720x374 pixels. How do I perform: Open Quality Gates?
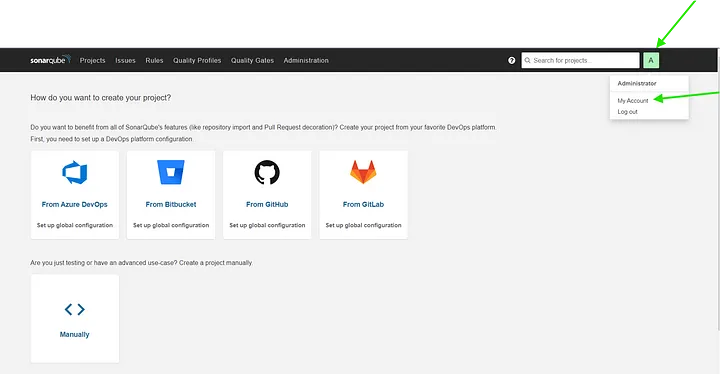[252, 60]
